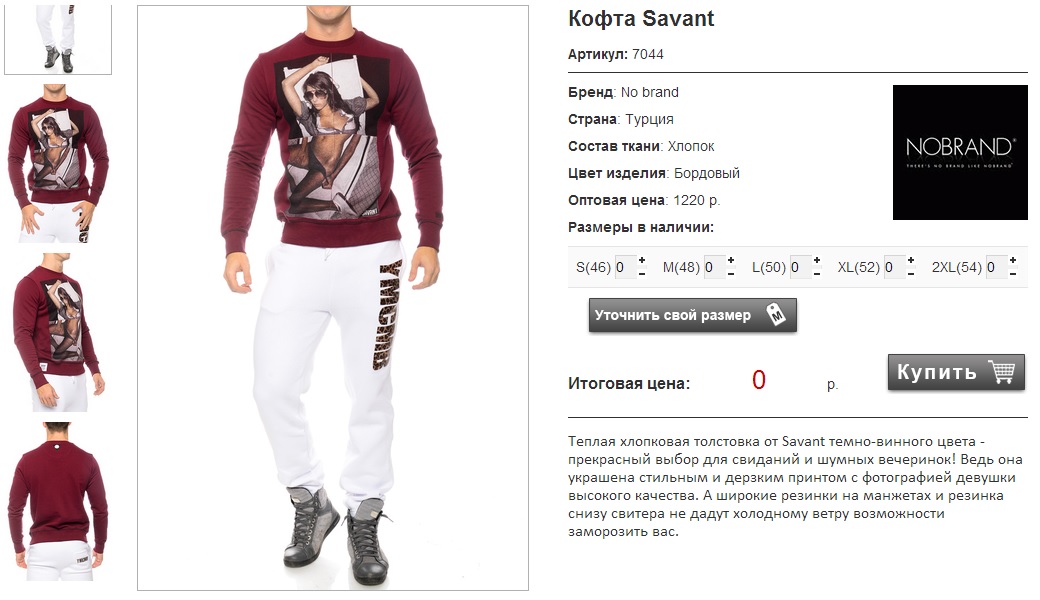Decrease 2XL(54) quantity with minus

click(1013, 274)
